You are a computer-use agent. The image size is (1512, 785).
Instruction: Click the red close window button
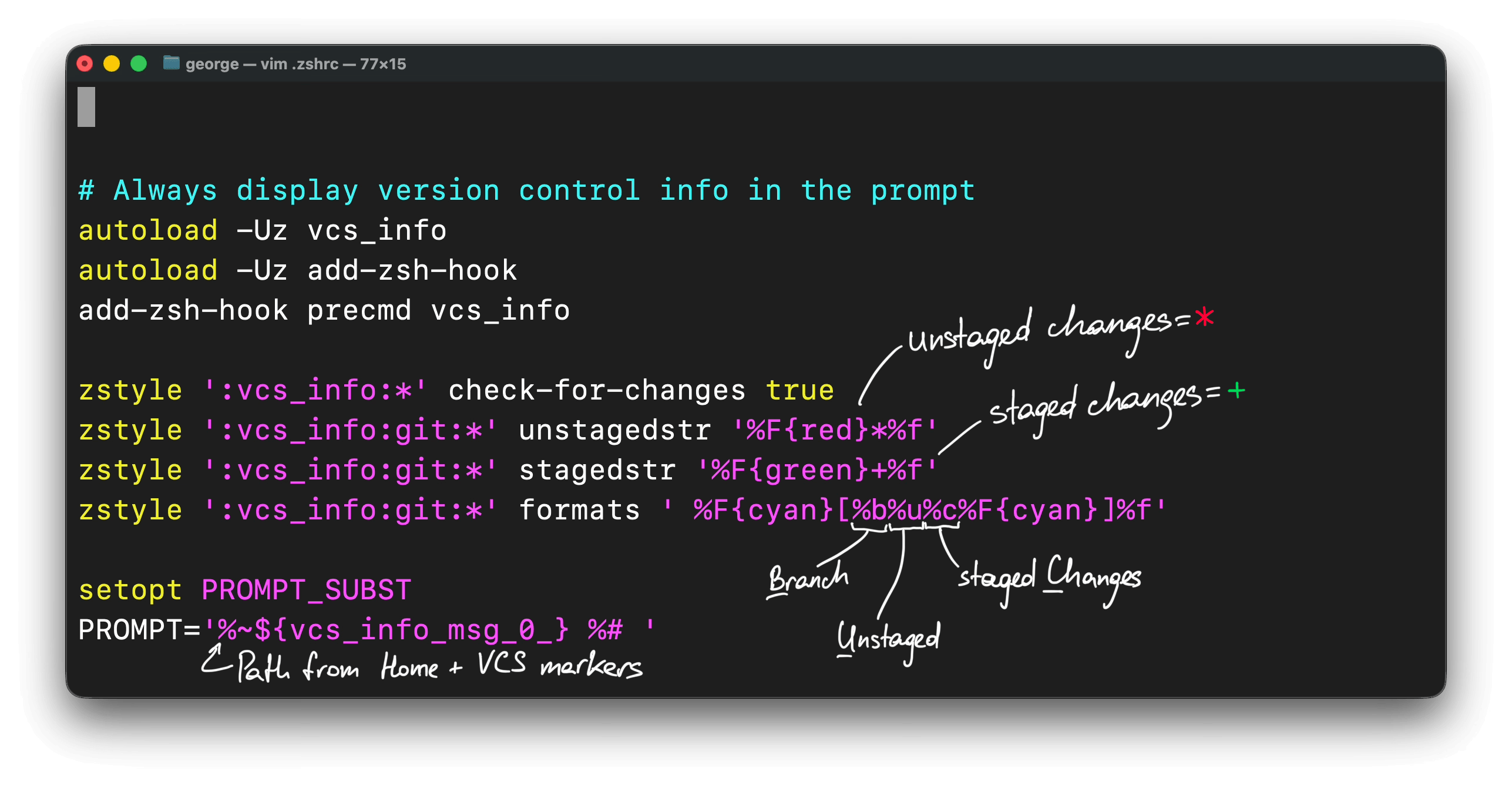pyautogui.click(x=85, y=63)
